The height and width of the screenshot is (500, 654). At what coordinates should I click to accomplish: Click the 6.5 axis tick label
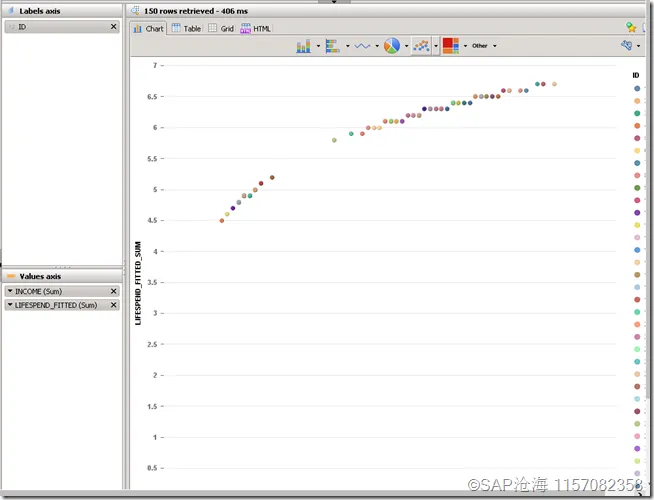152,96
